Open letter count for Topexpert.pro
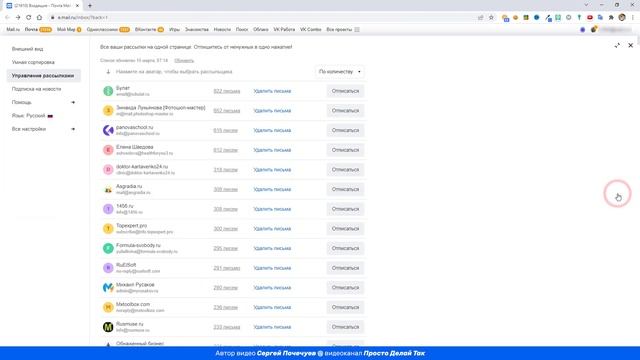Viewport: 640px width, 360px height. coord(225,229)
